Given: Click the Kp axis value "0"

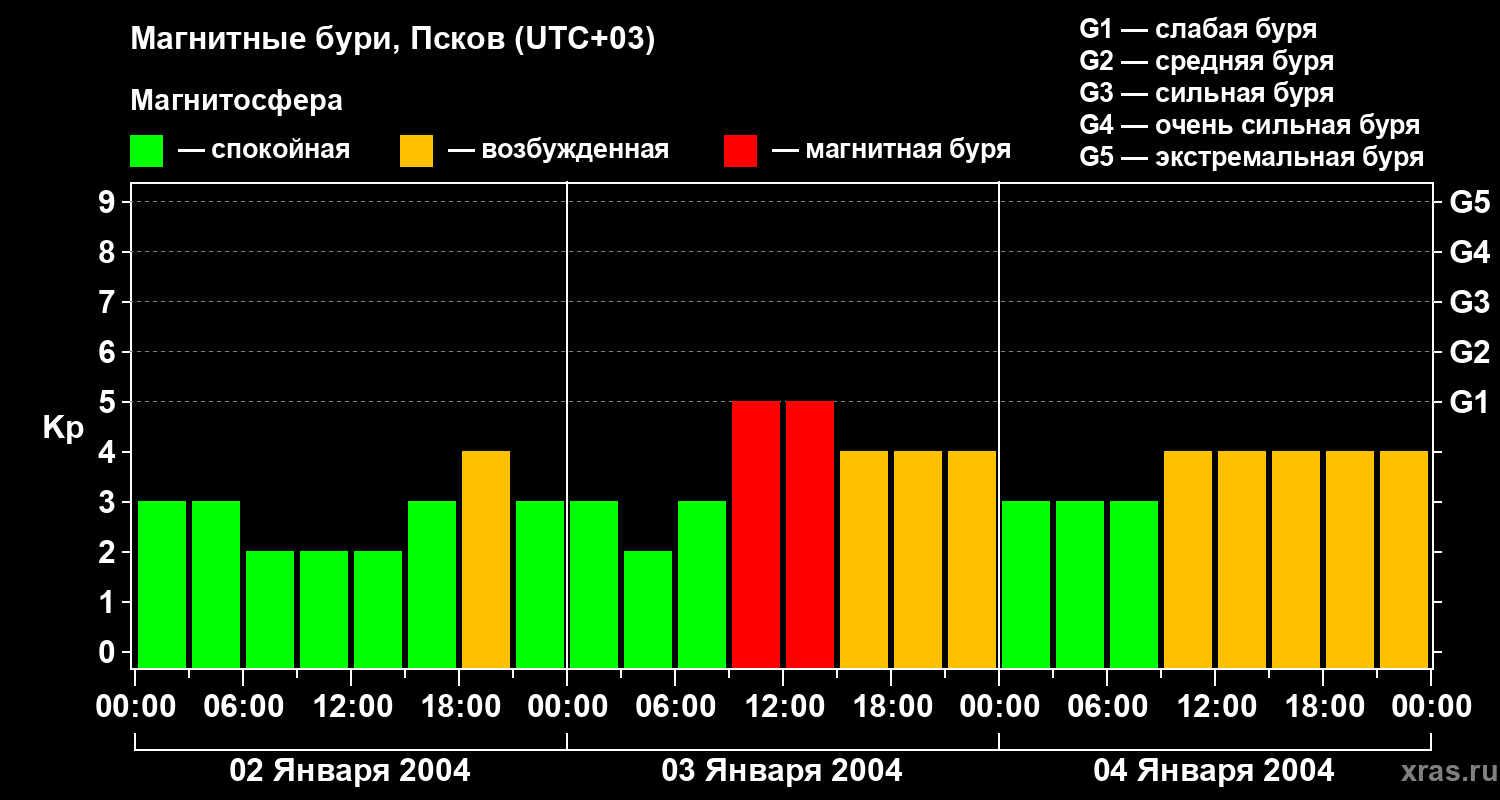Looking at the screenshot, I should (109, 652).
